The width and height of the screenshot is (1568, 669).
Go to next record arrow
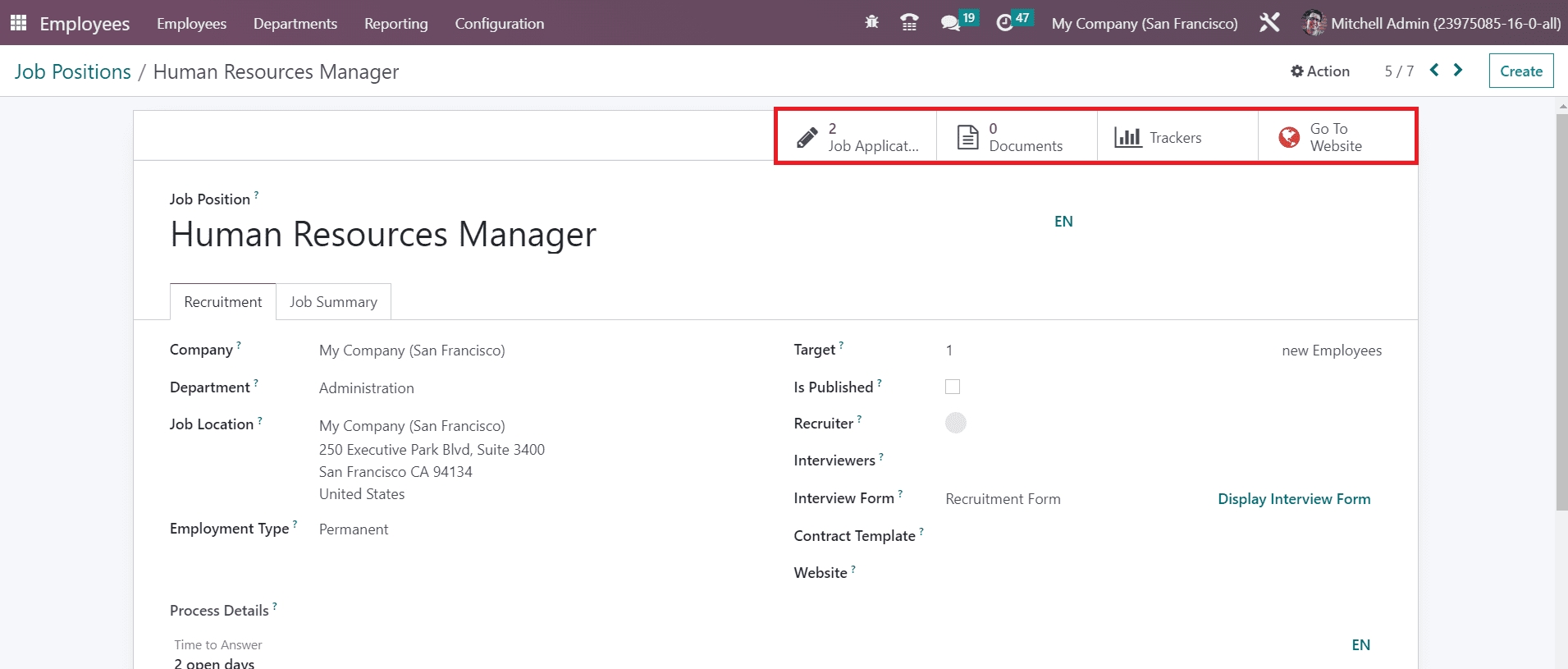(1458, 71)
